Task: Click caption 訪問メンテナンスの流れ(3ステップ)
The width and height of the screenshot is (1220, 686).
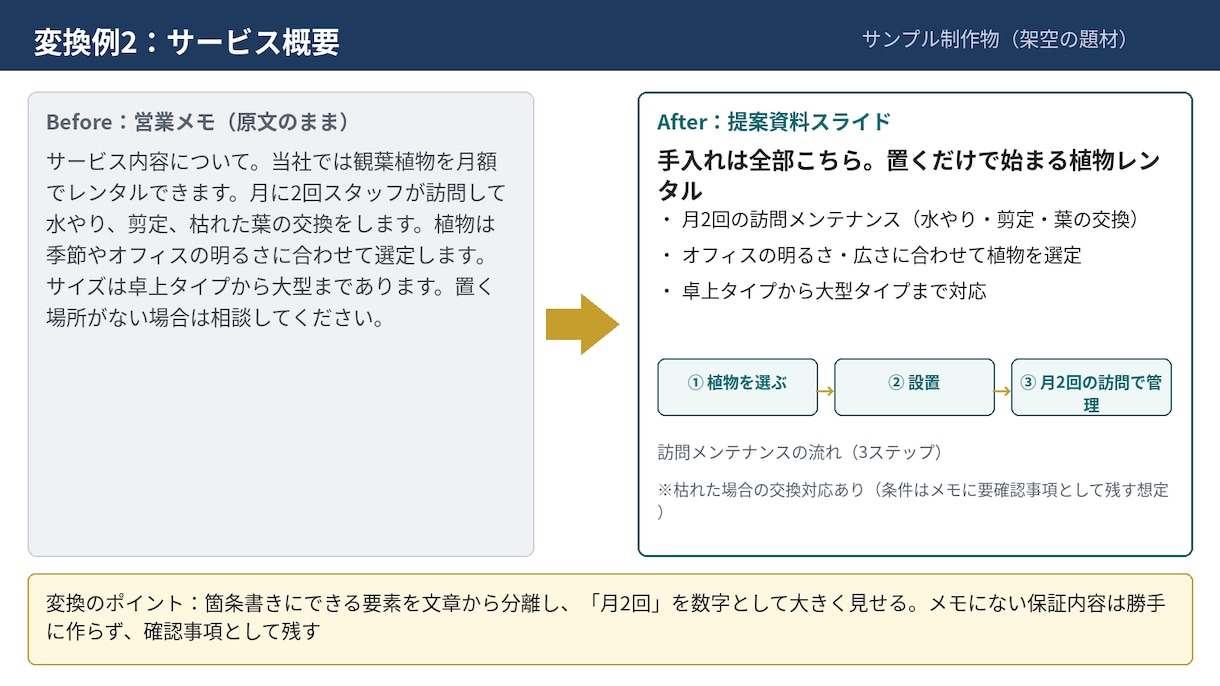Action: 800,452
